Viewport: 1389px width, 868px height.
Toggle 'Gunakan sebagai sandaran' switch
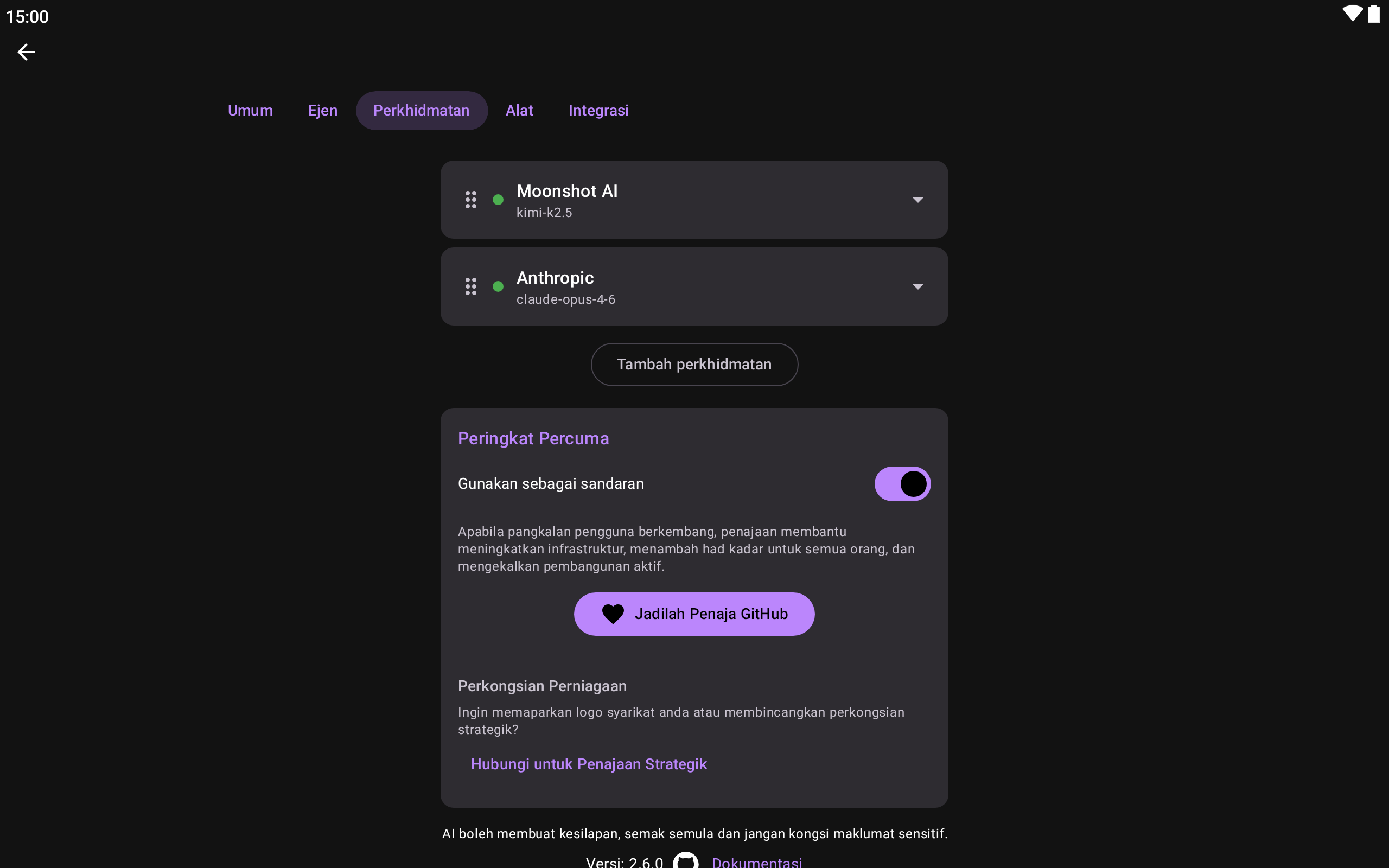pos(902,484)
